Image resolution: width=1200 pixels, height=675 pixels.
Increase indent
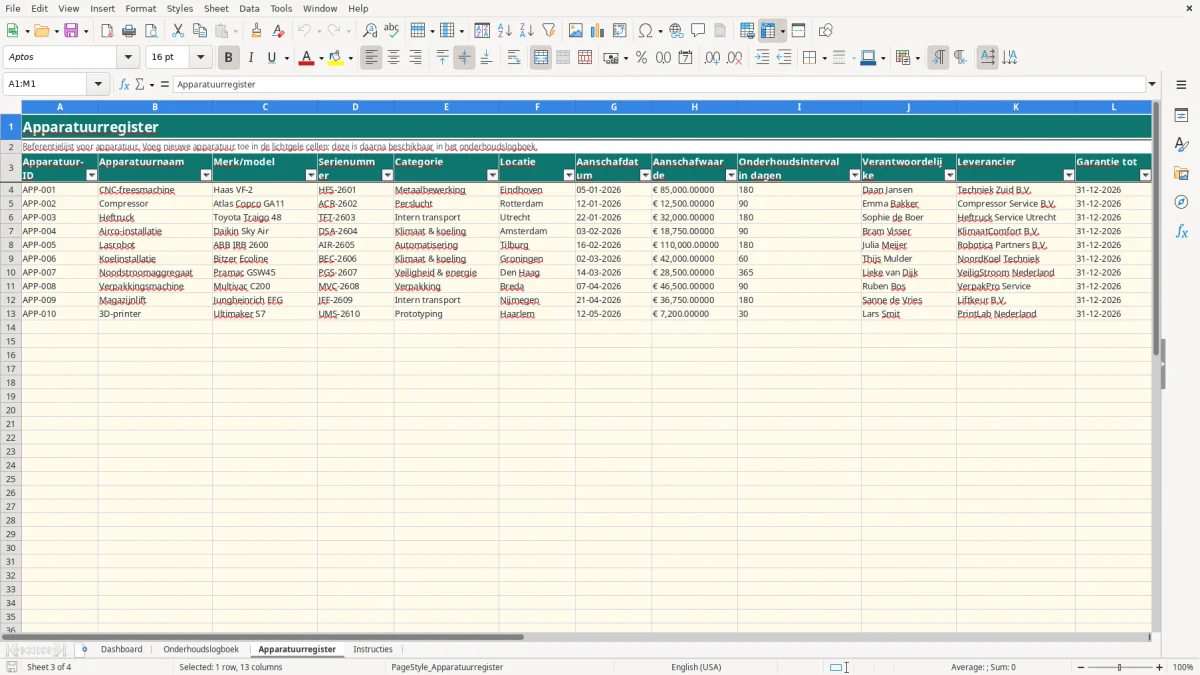click(x=762, y=58)
